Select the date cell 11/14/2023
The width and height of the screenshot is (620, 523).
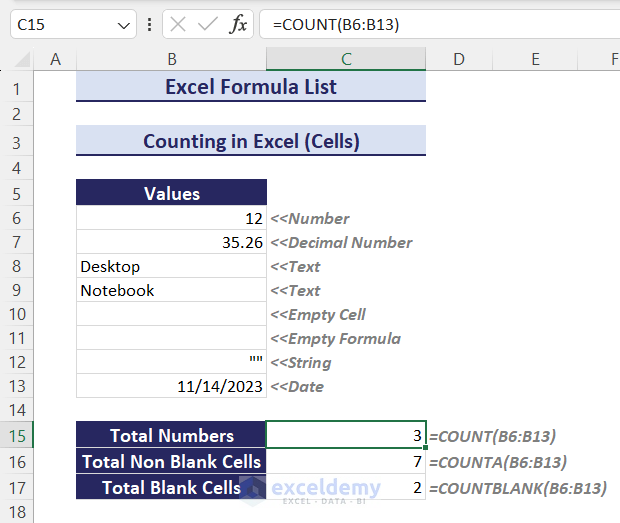171,386
